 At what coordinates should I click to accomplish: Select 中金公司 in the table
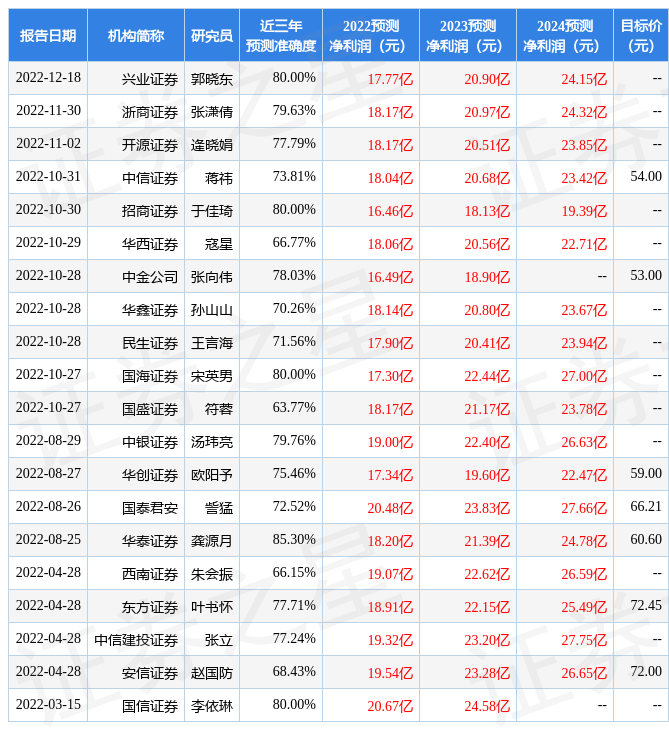(x=150, y=277)
